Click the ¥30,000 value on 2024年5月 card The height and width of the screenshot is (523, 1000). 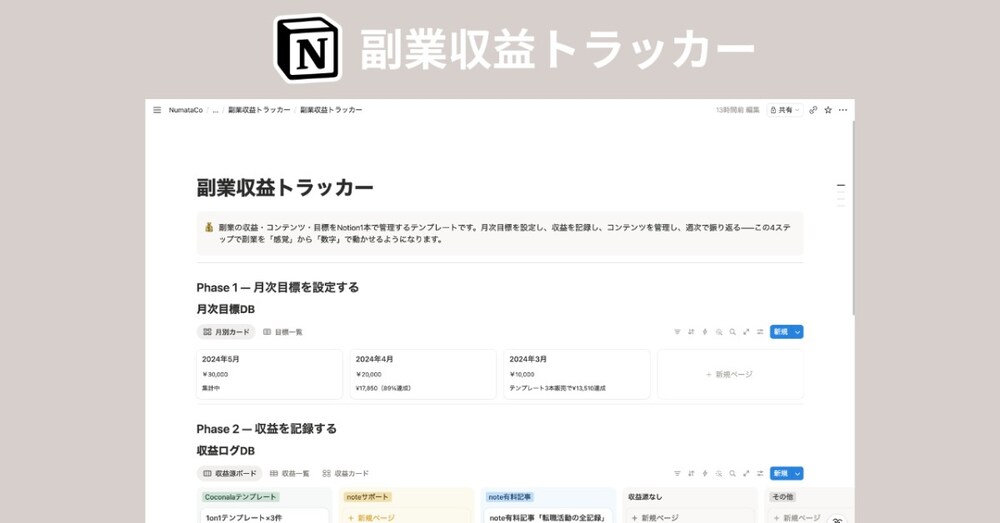215,374
